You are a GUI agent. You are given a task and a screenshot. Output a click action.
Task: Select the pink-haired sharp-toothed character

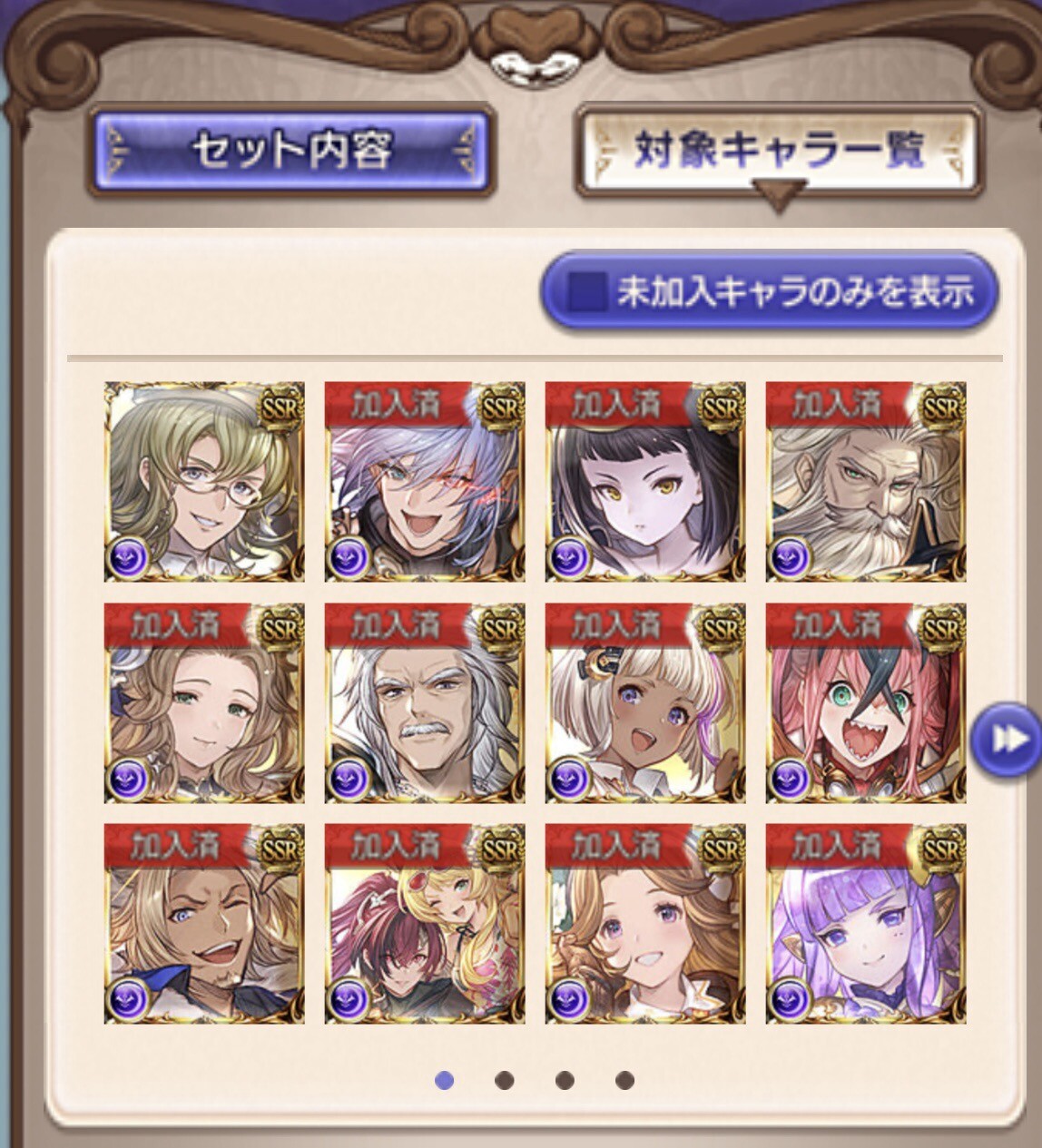[866, 702]
